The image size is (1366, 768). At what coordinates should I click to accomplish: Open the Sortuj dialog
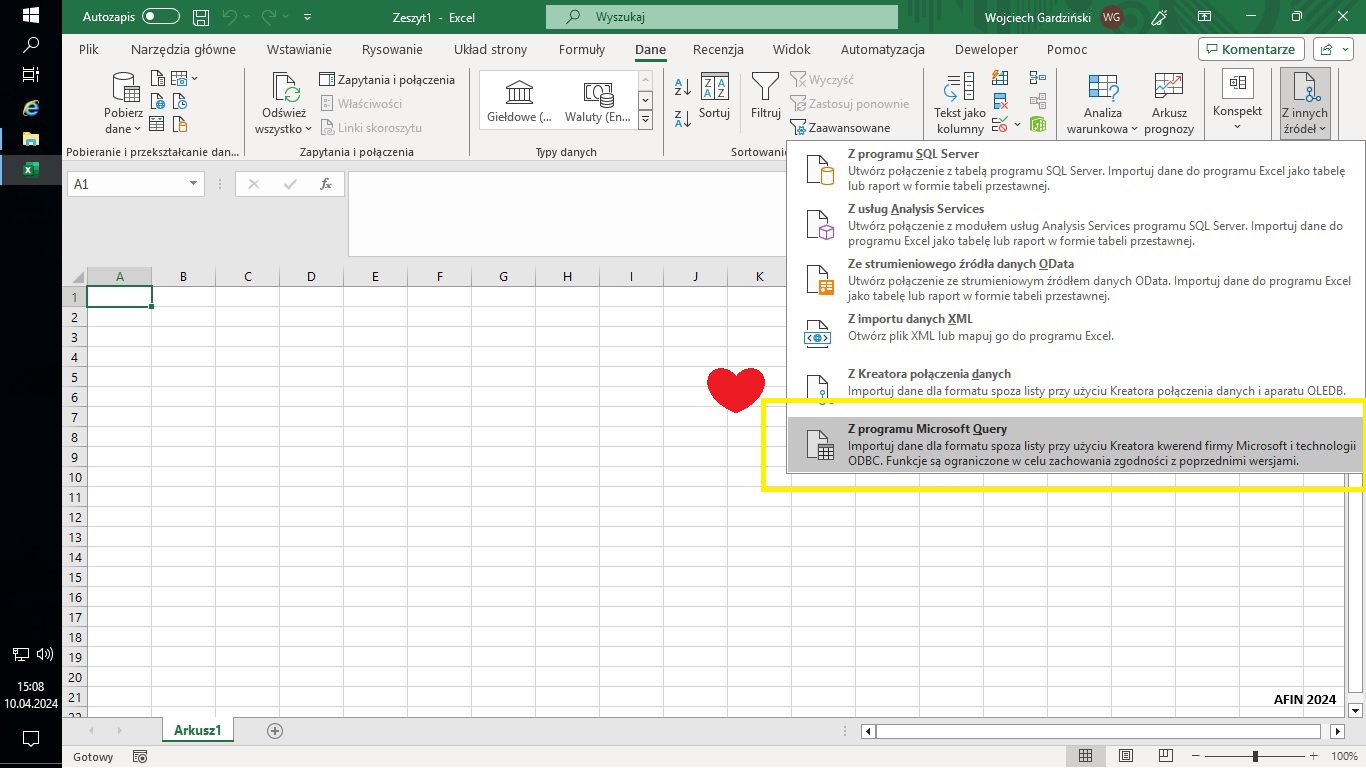pyautogui.click(x=714, y=97)
